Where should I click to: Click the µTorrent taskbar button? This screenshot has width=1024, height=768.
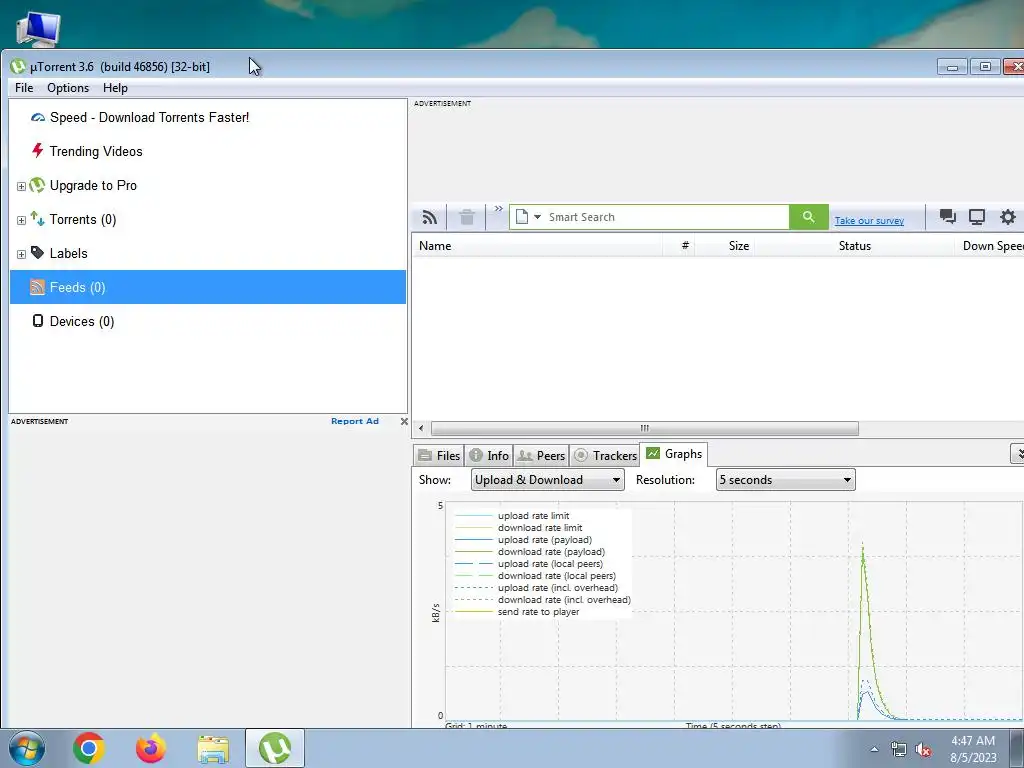275,748
